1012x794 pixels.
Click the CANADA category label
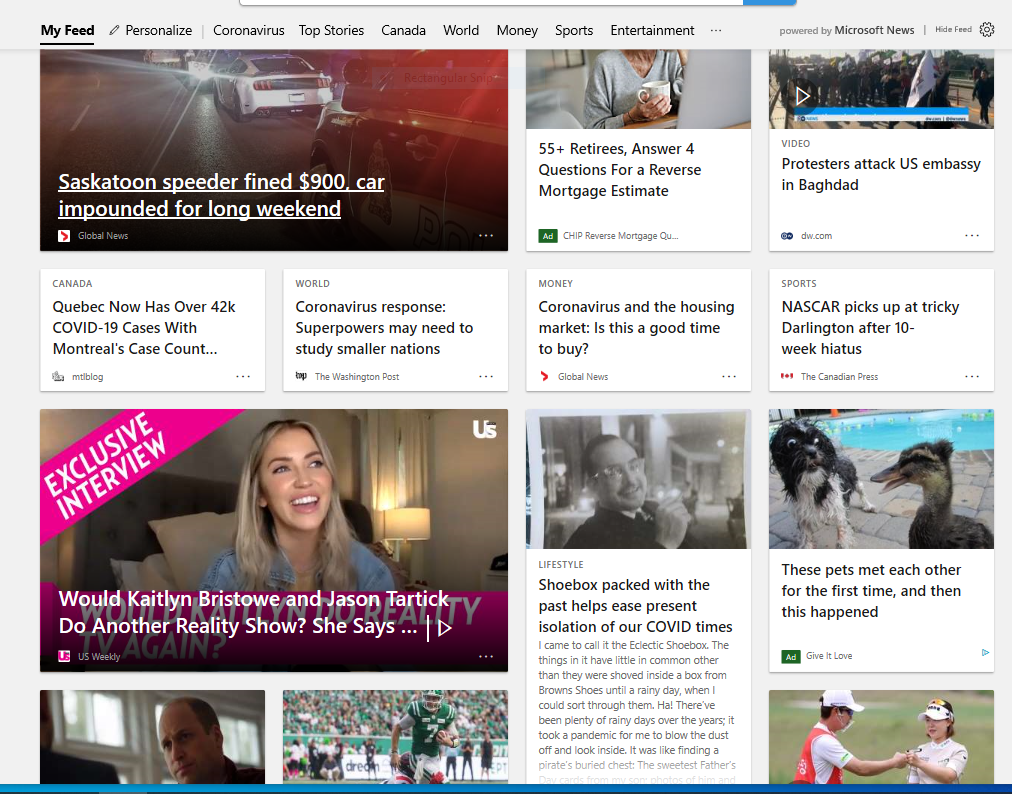tap(72, 283)
